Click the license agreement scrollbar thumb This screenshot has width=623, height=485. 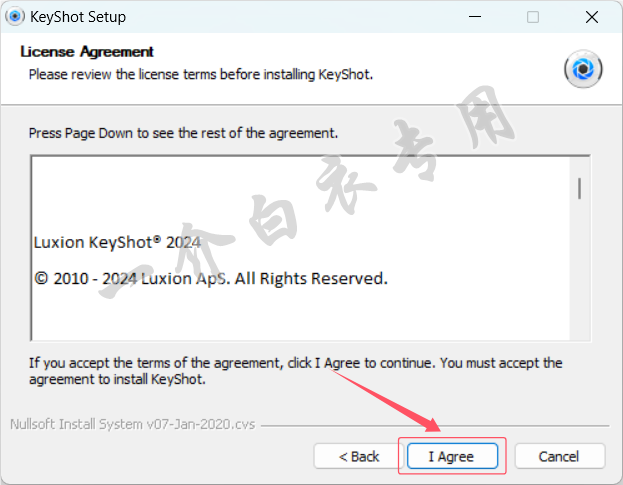pos(579,188)
